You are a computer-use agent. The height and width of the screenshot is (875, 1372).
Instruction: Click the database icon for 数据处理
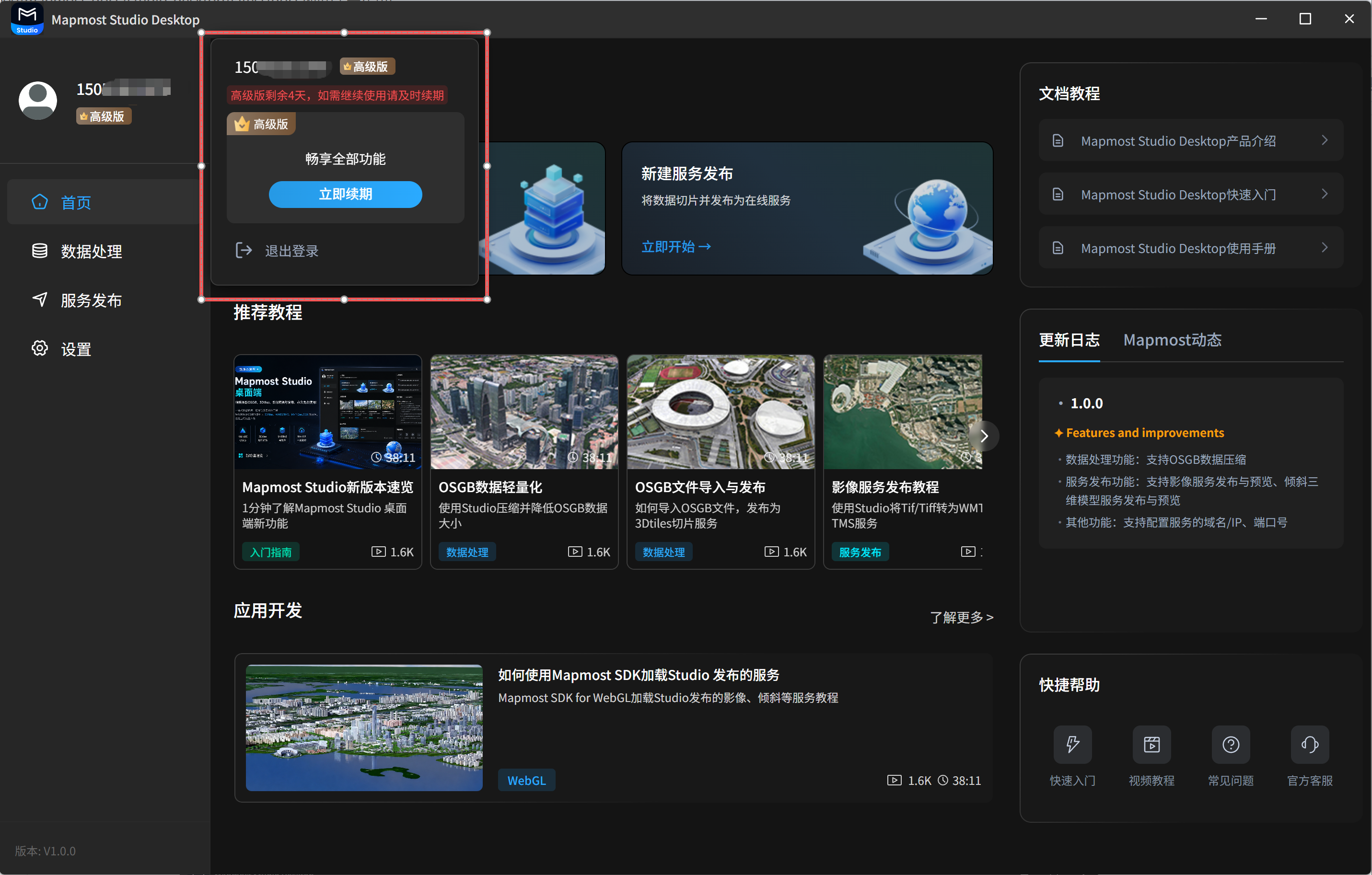[40, 251]
